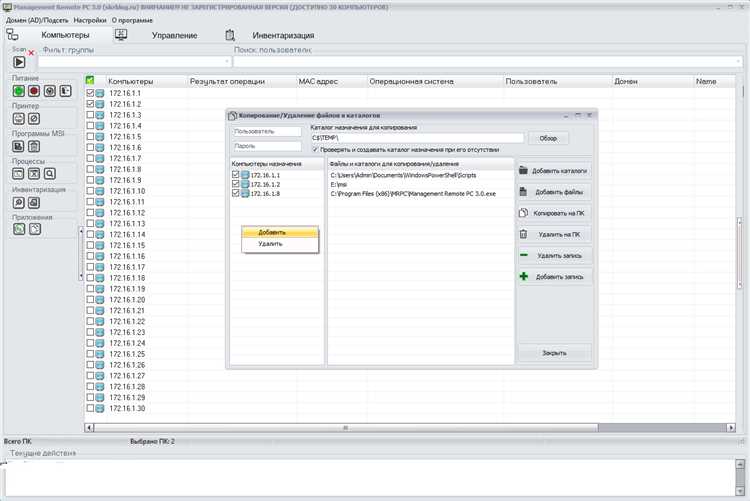Open the Домен (AD)/Подсеть menu

coord(37,21)
